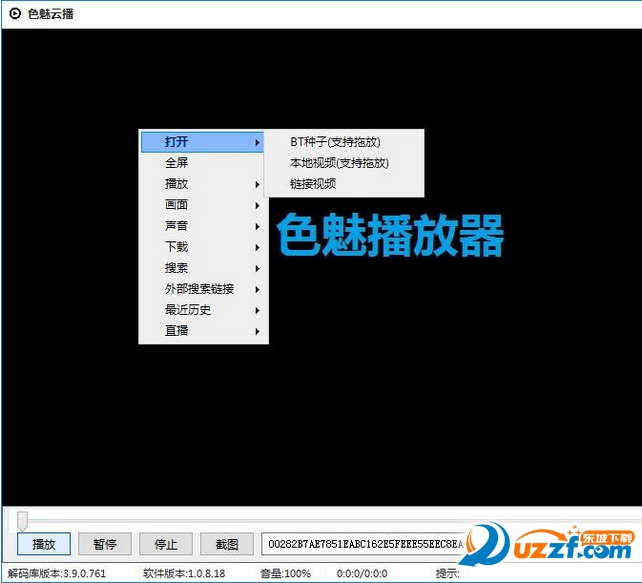Viewport: 642px width, 583px height.
Task: Expand the arrow next to 最近历史
Action: coord(257,311)
